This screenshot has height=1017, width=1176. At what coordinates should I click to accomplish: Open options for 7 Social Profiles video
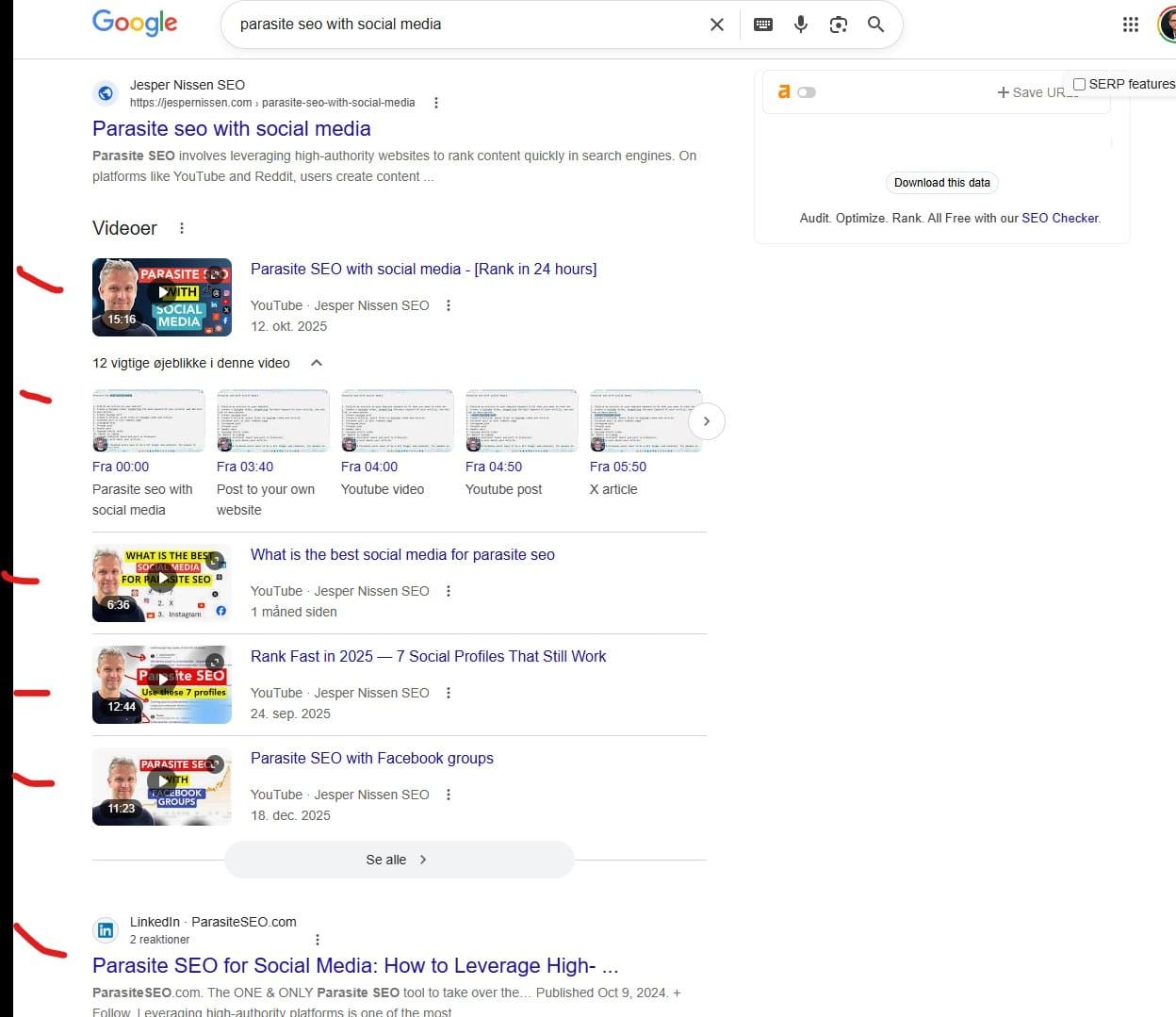click(449, 693)
